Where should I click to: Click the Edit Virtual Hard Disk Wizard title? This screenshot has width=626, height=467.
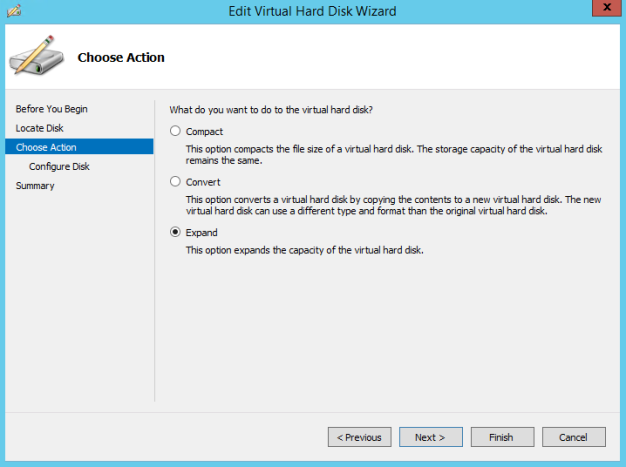coord(313,11)
